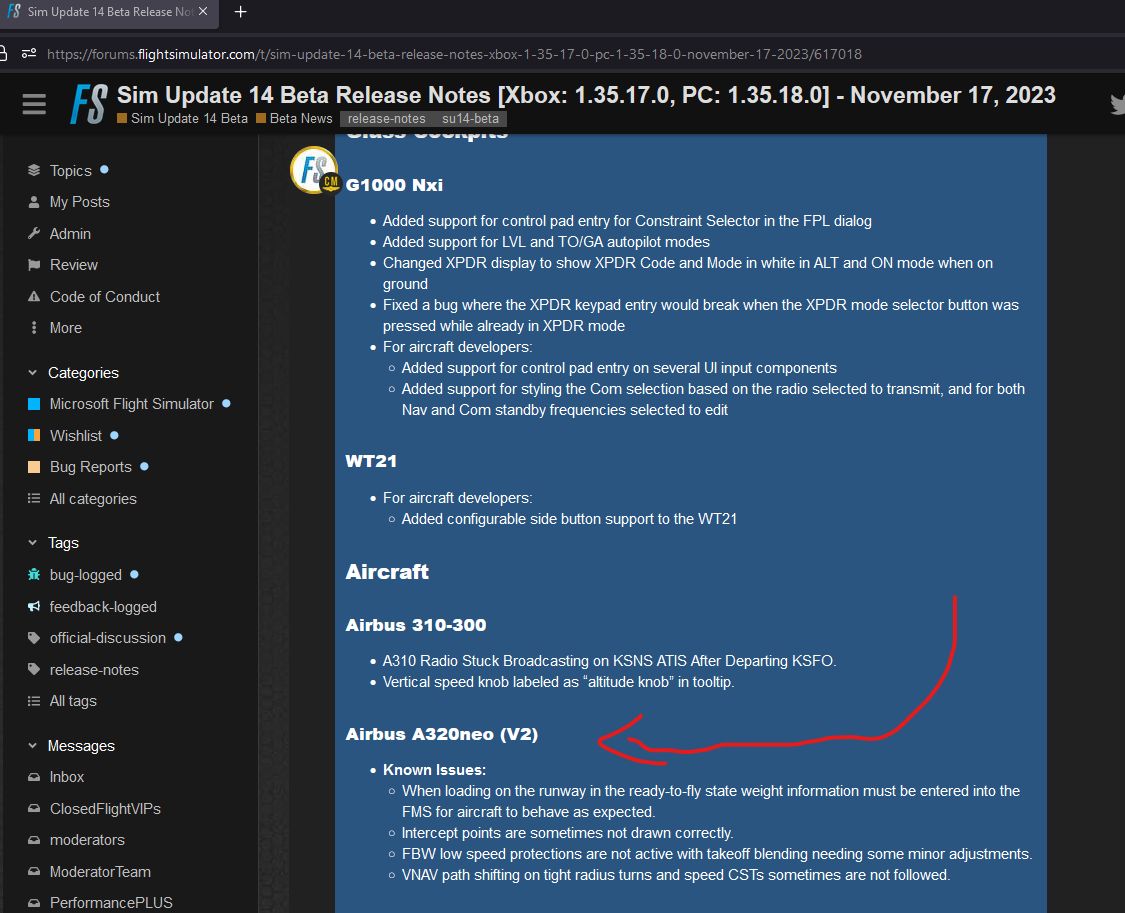Image resolution: width=1125 pixels, height=913 pixels.
Task: Open the bug-logged tag
Action: click(x=85, y=575)
